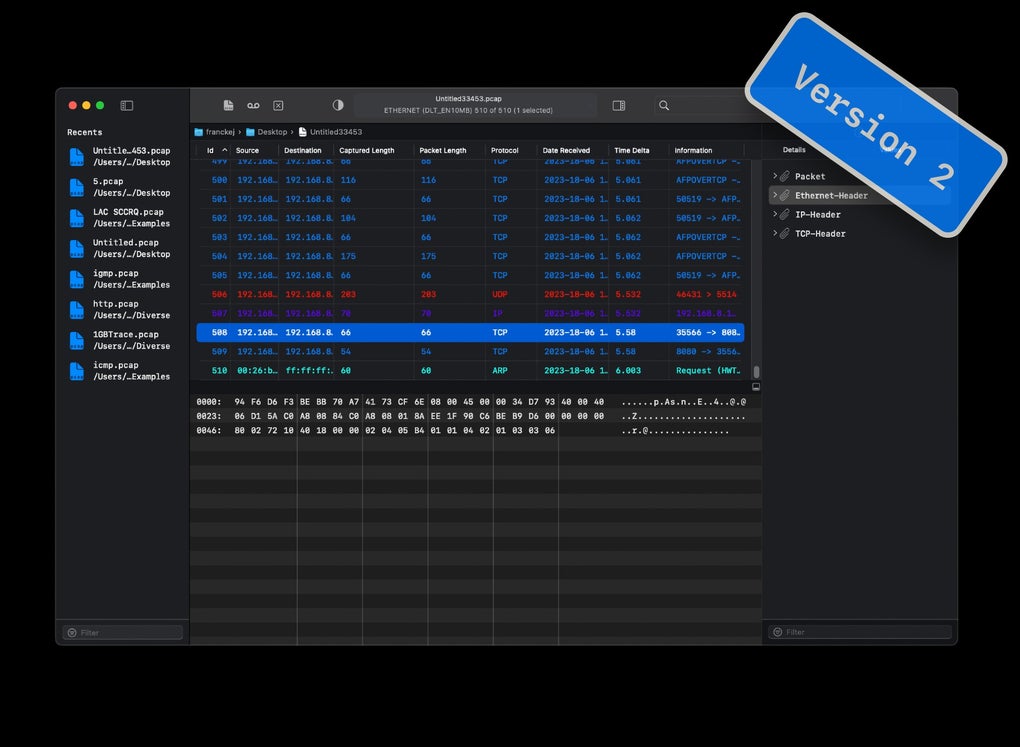Image resolution: width=1020 pixels, height=747 pixels.
Task: Click the paperclip icon beside Ethernet-Header
Action: 785,195
